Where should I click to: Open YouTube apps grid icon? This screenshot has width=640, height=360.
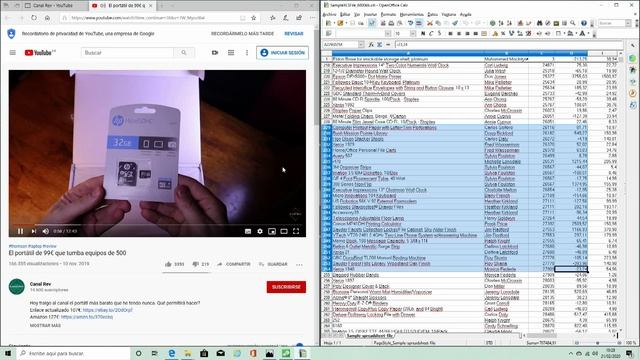coord(231,53)
